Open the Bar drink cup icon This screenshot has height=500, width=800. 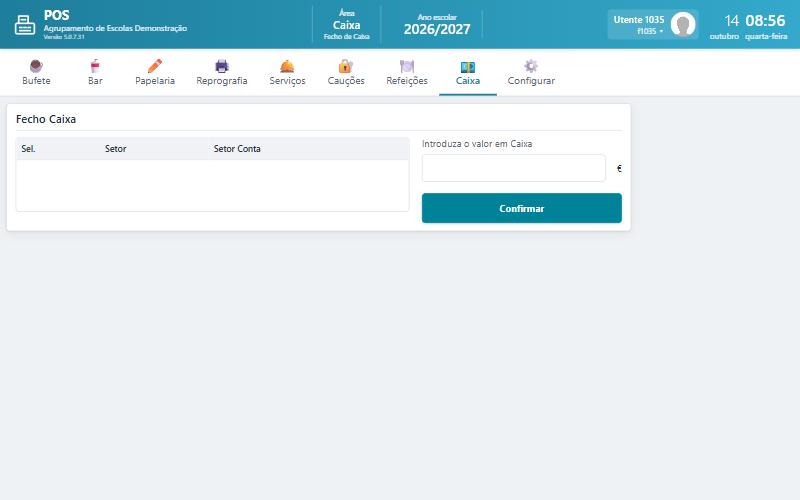(x=95, y=66)
